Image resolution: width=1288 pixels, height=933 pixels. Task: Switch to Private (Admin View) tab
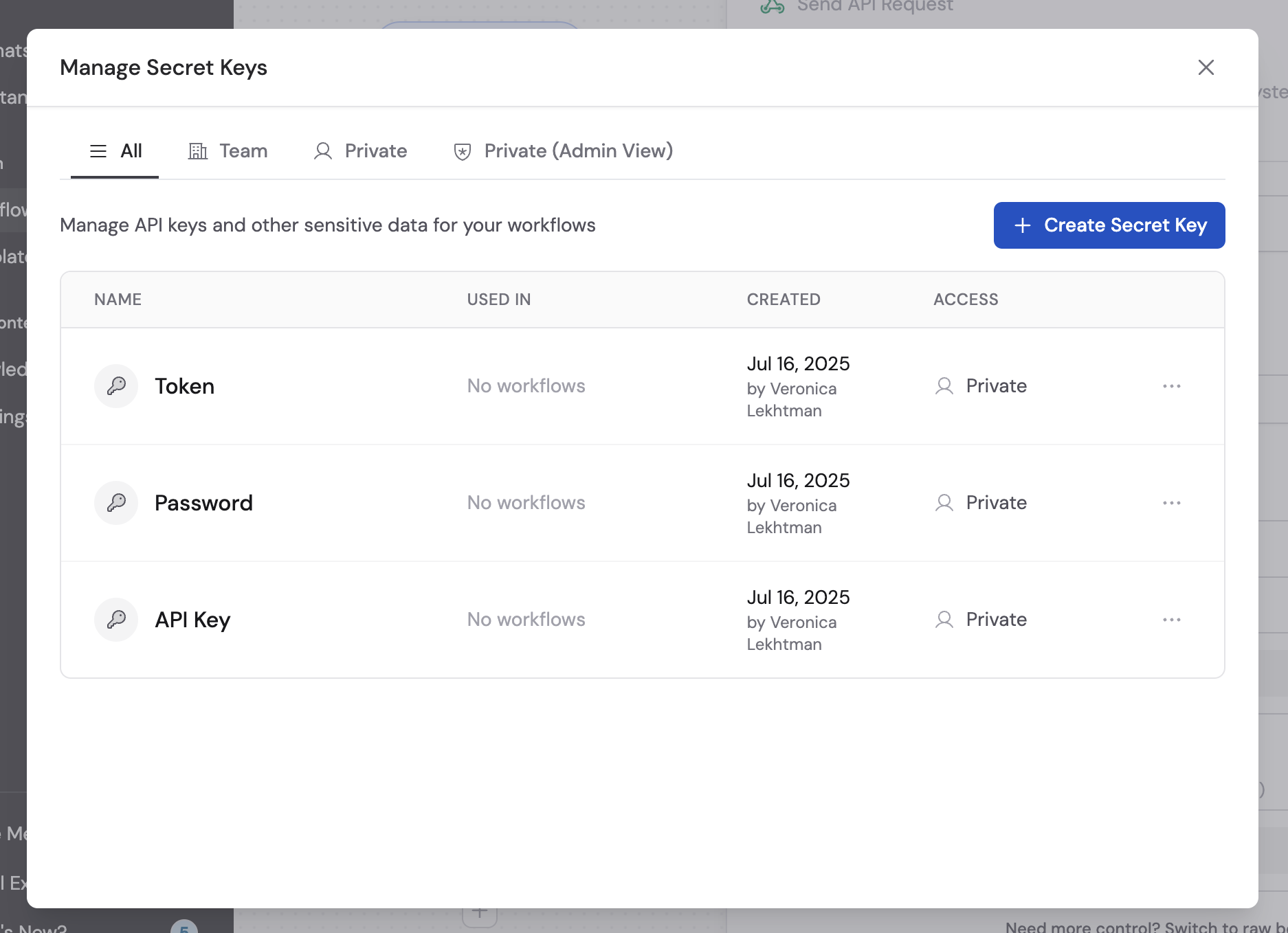click(578, 150)
